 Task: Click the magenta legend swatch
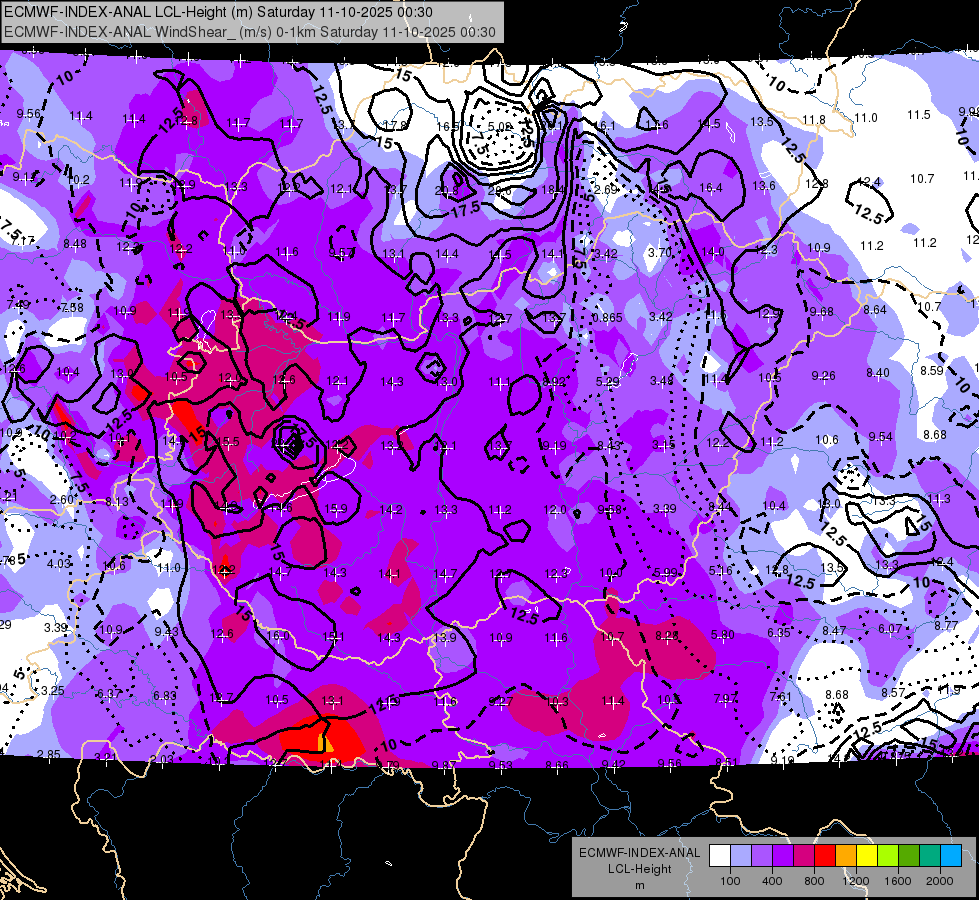(x=804, y=856)
